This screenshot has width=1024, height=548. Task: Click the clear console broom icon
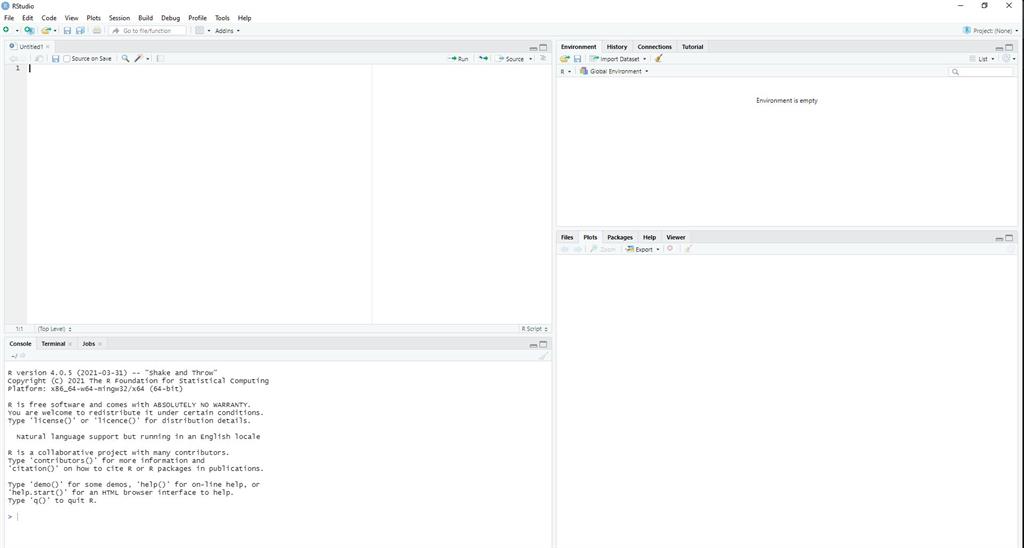click(x=543, y=356)
